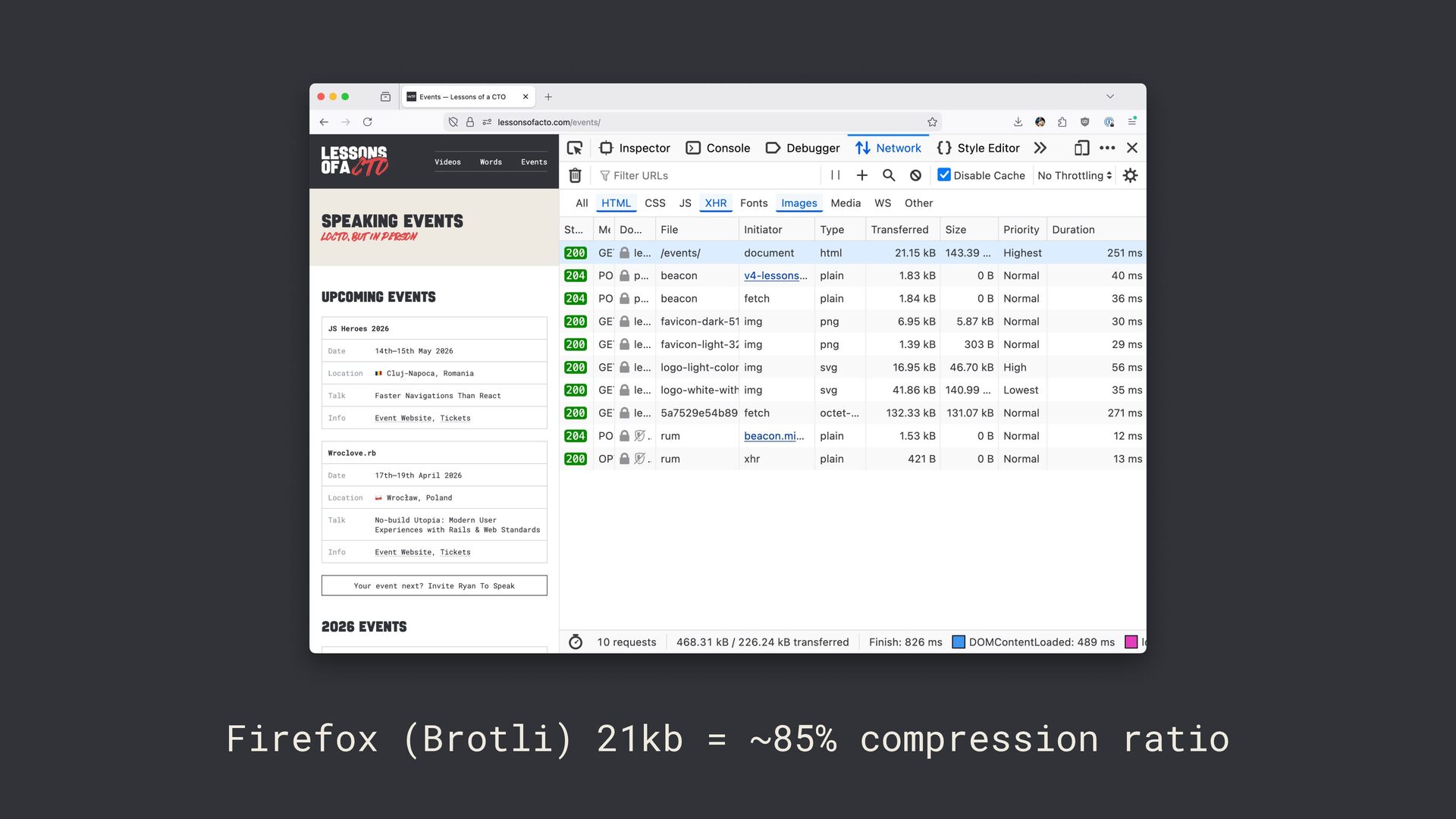The width and height of the screenshot is (1456, 819).
Task: Bookmark this page with star icon
Action: (x=932, y=122)
